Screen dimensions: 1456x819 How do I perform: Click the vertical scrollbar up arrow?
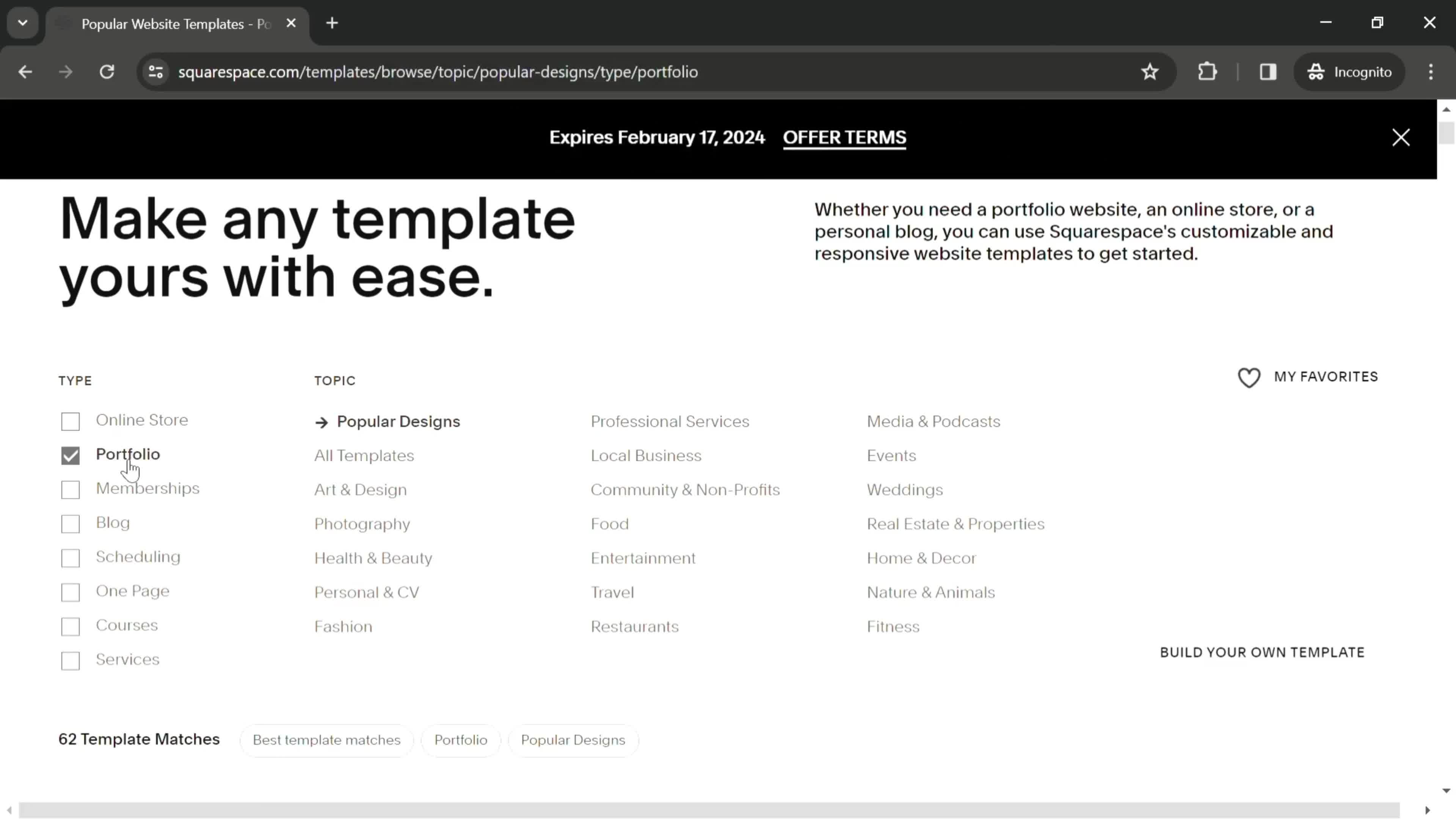click(x=1447, y=109)
